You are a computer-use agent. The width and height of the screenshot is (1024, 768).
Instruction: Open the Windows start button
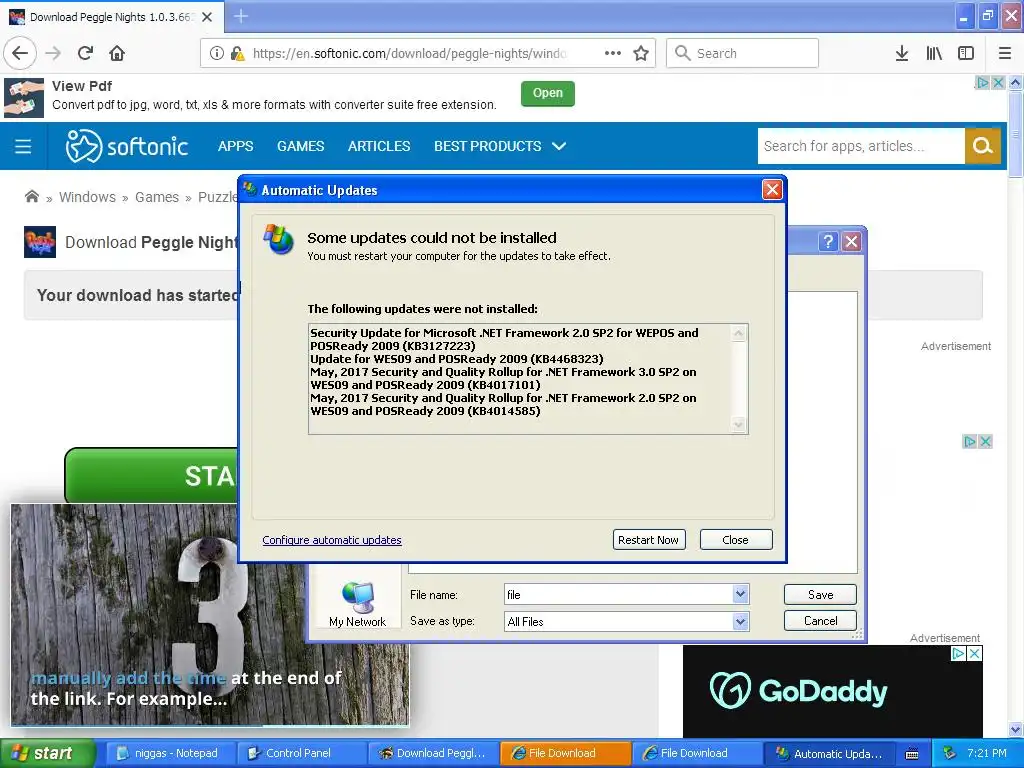pos(48,753)
